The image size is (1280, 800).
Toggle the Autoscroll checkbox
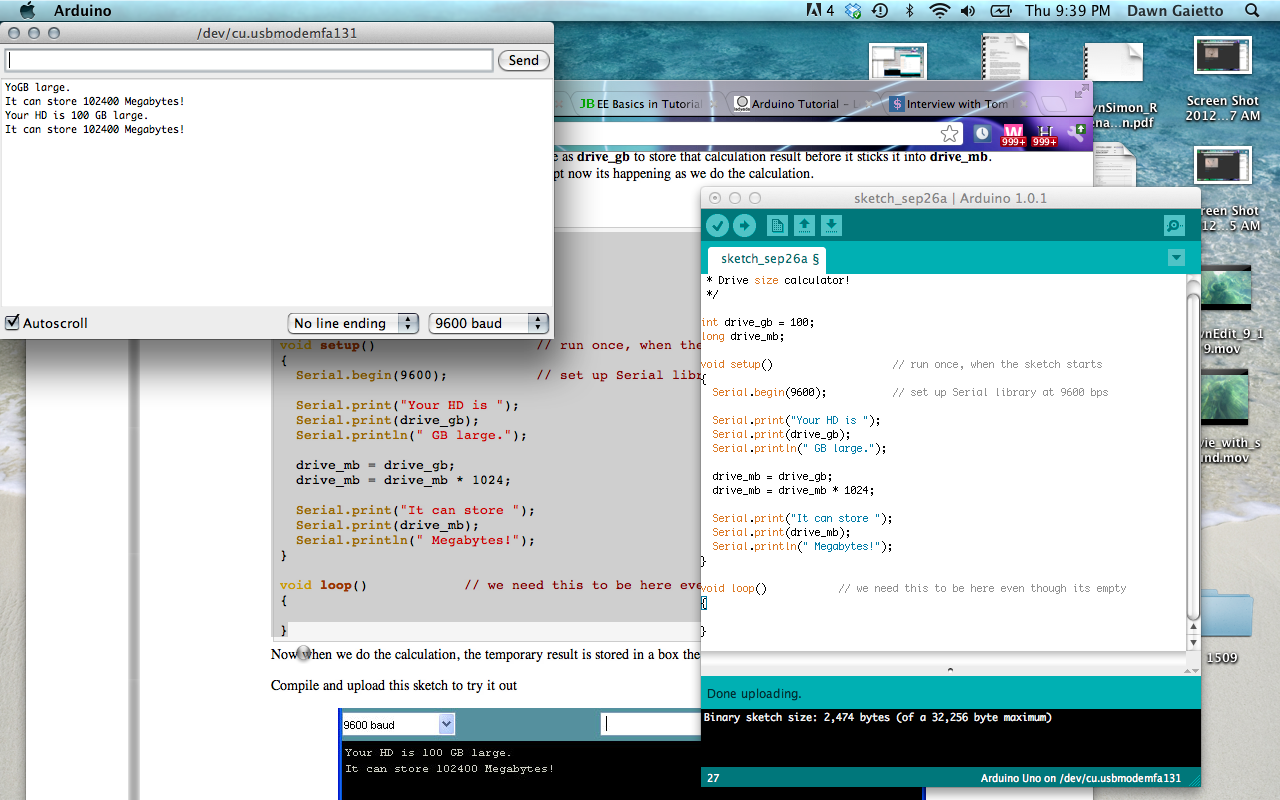[12, 323]
